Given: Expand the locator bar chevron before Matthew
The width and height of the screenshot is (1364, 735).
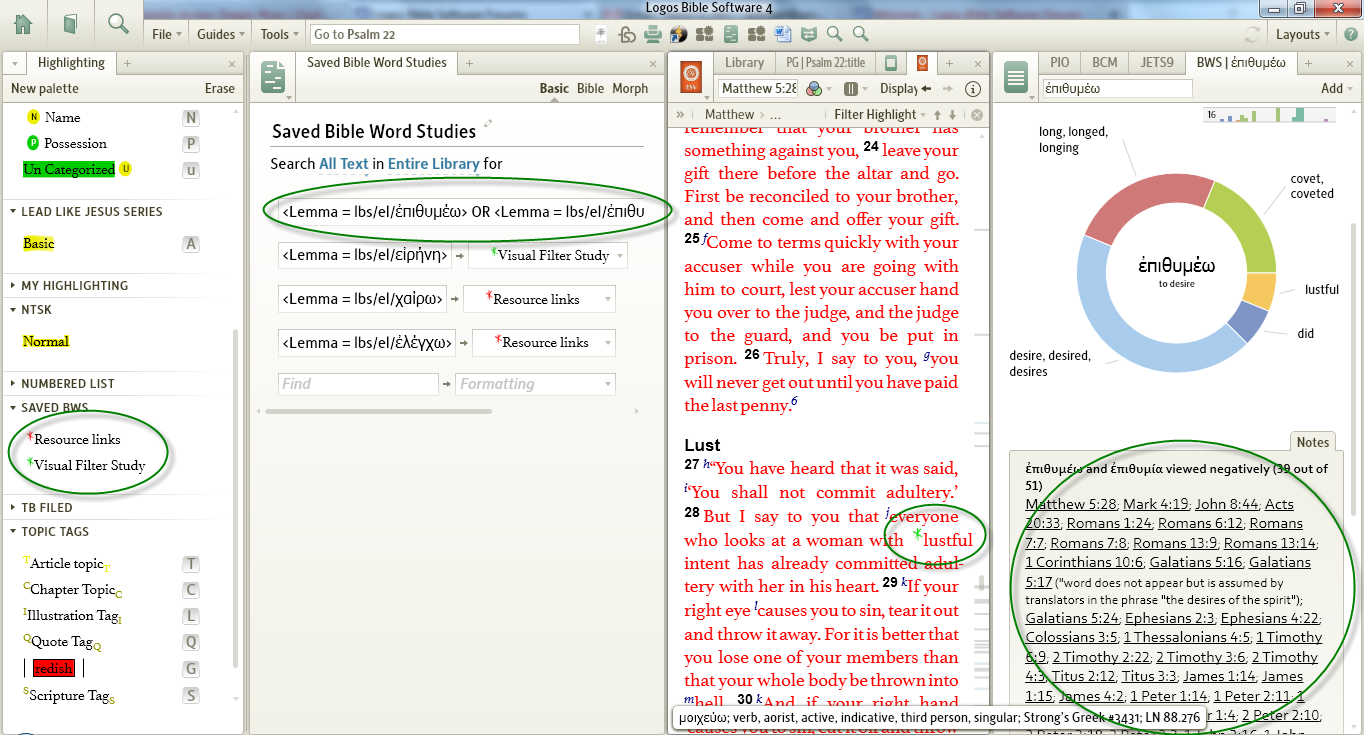Looking at the screenshot, I should tap(681, 115).
